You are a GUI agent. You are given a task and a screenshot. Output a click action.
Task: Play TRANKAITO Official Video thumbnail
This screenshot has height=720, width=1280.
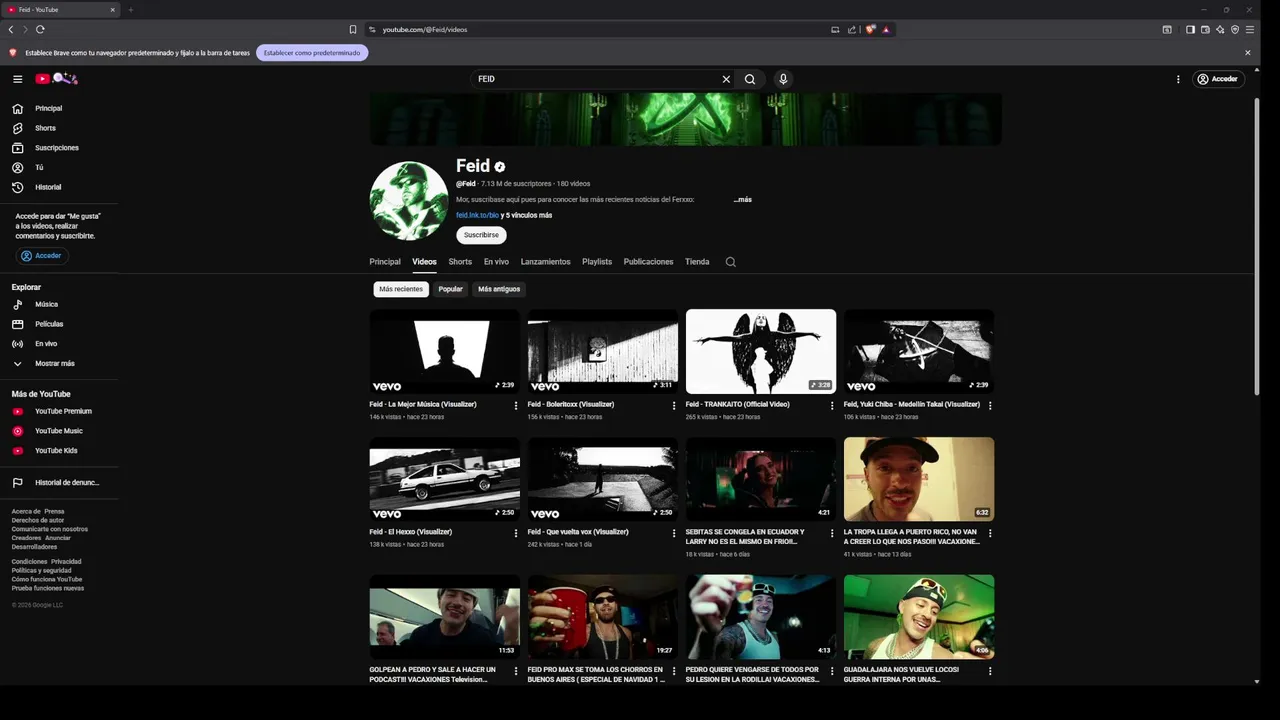761,351
